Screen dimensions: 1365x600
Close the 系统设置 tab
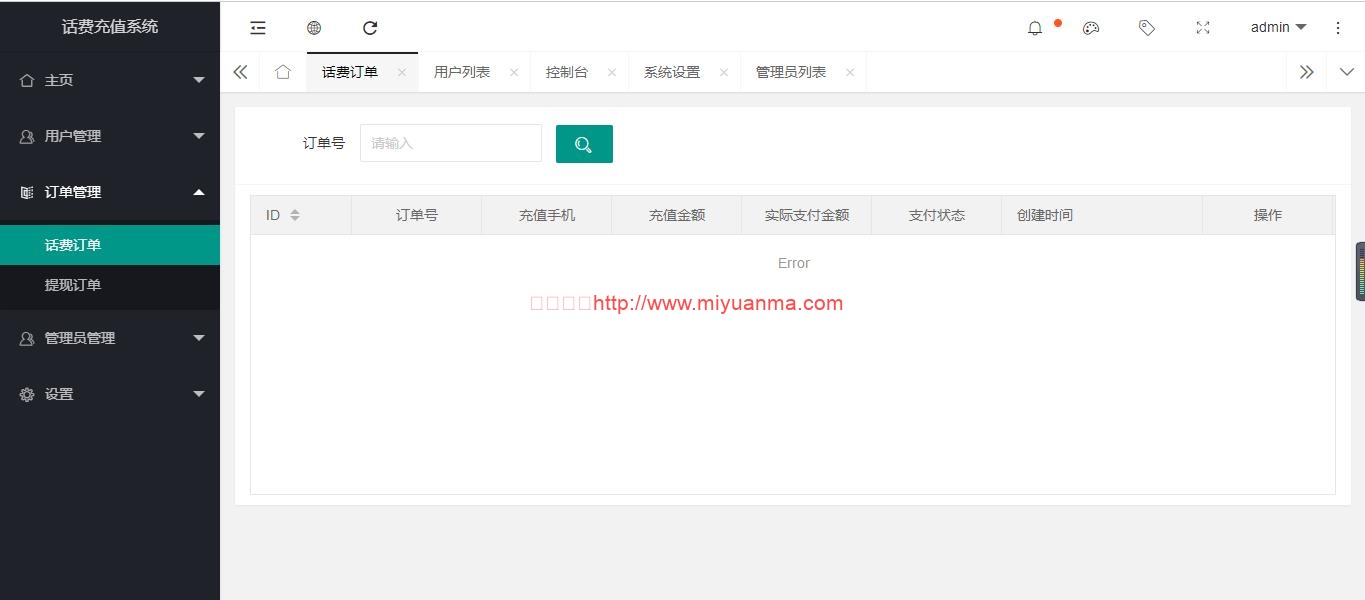(x=724, y=72)
